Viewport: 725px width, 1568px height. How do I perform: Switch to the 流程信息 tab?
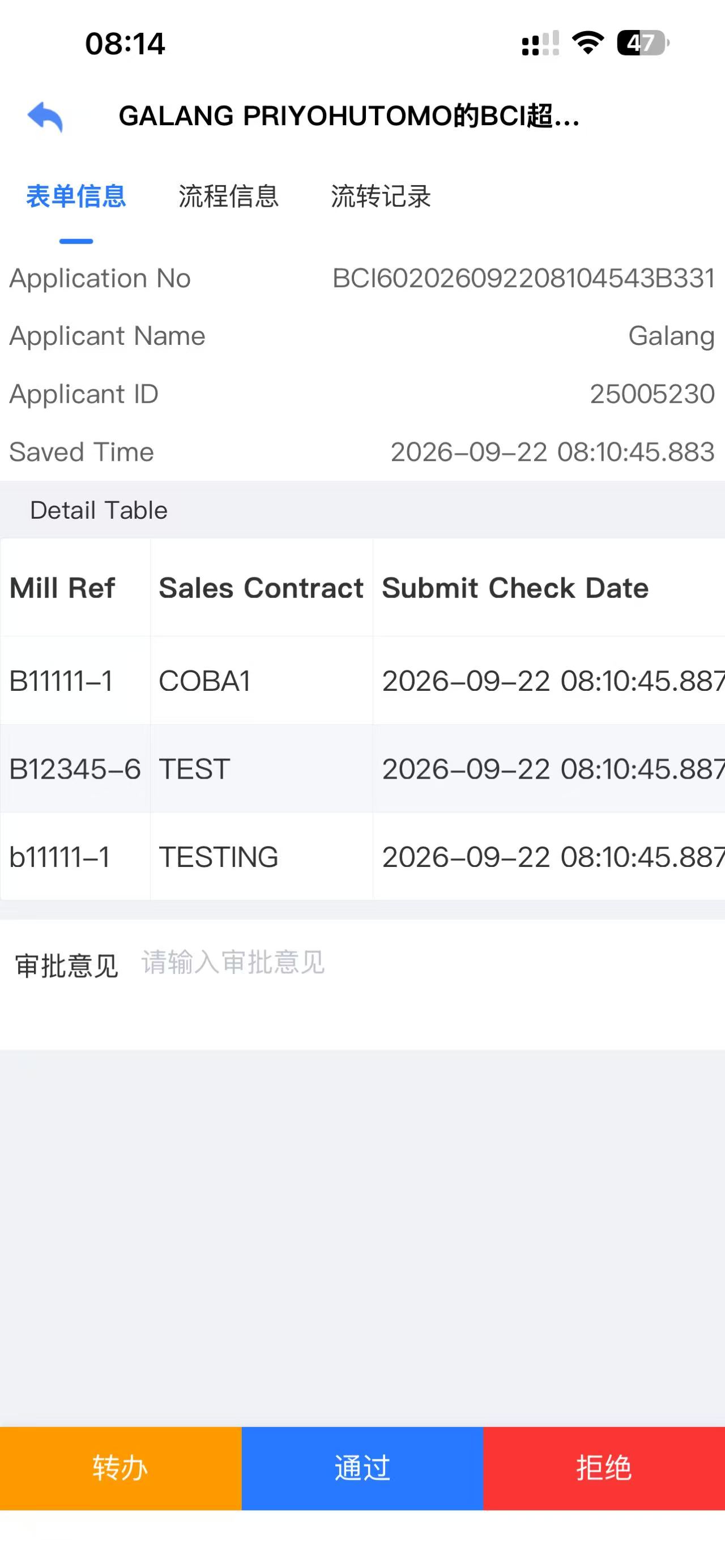pos(228,196)
